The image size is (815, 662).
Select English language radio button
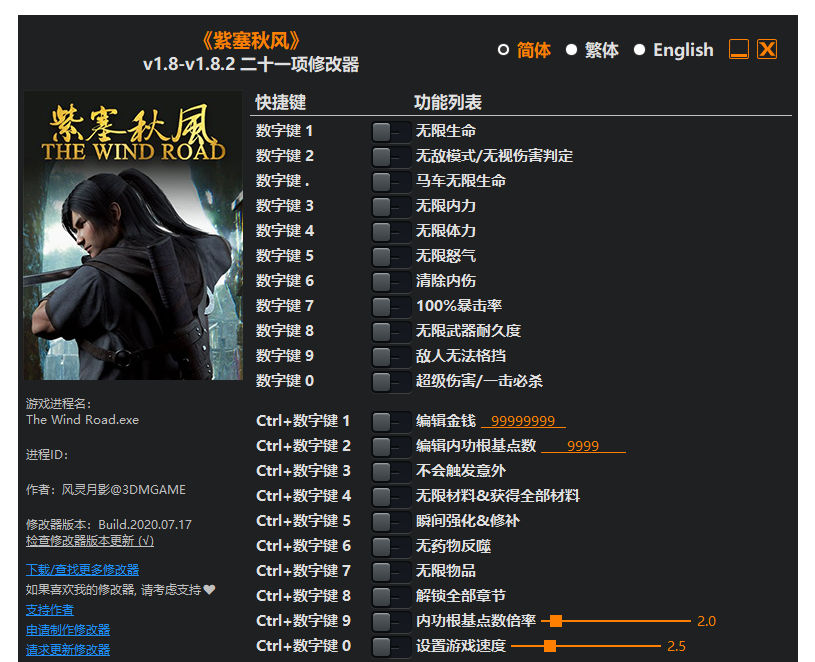point(639,50)
